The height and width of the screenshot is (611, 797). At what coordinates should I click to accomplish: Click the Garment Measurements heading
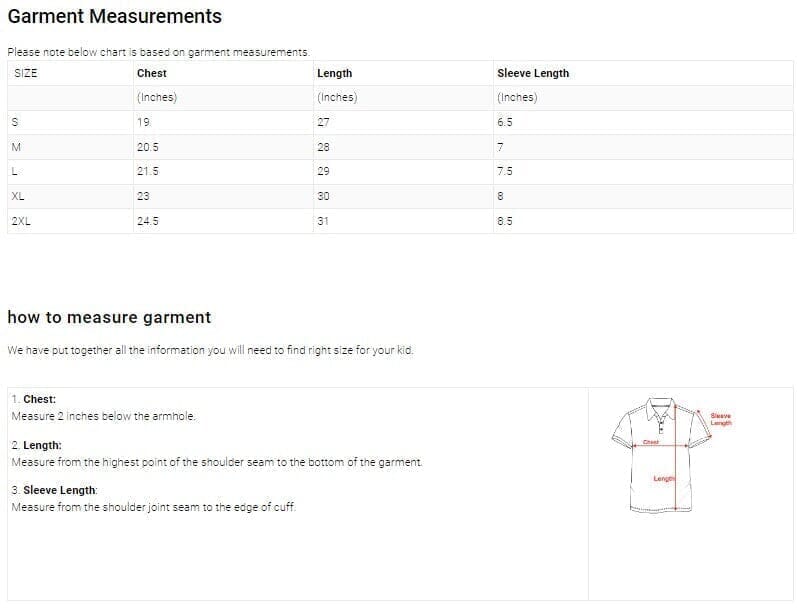(x=115, y=17)
